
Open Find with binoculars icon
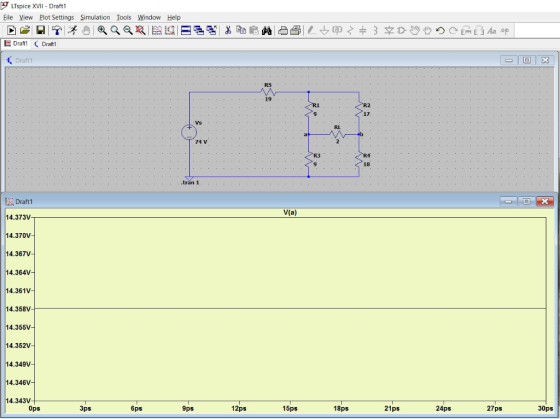pos(267,31)
